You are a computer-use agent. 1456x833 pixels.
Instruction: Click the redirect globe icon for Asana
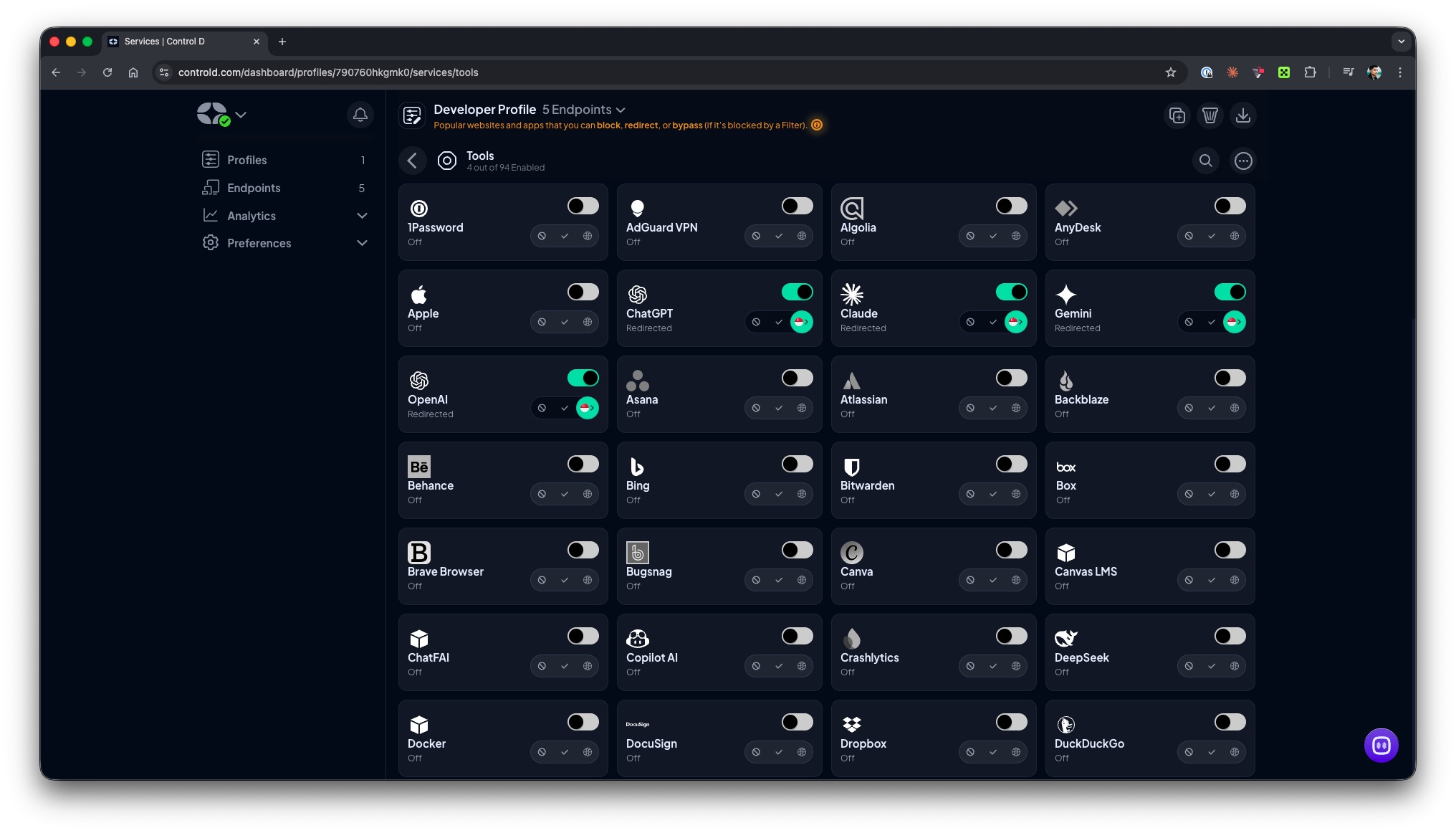tap(802, 408)
